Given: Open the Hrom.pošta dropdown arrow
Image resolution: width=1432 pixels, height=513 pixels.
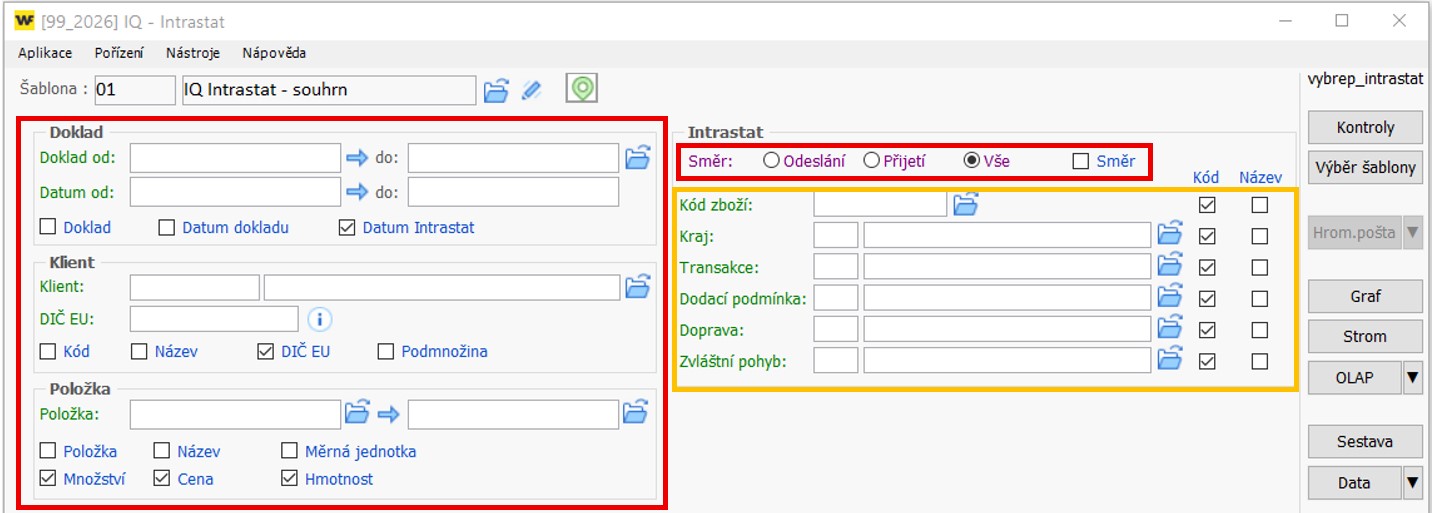Looking at the screenshot, I should [1412, 233].
